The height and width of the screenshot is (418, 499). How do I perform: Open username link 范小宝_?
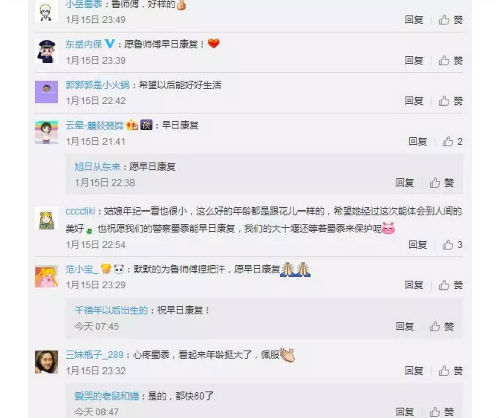point(82,269)
